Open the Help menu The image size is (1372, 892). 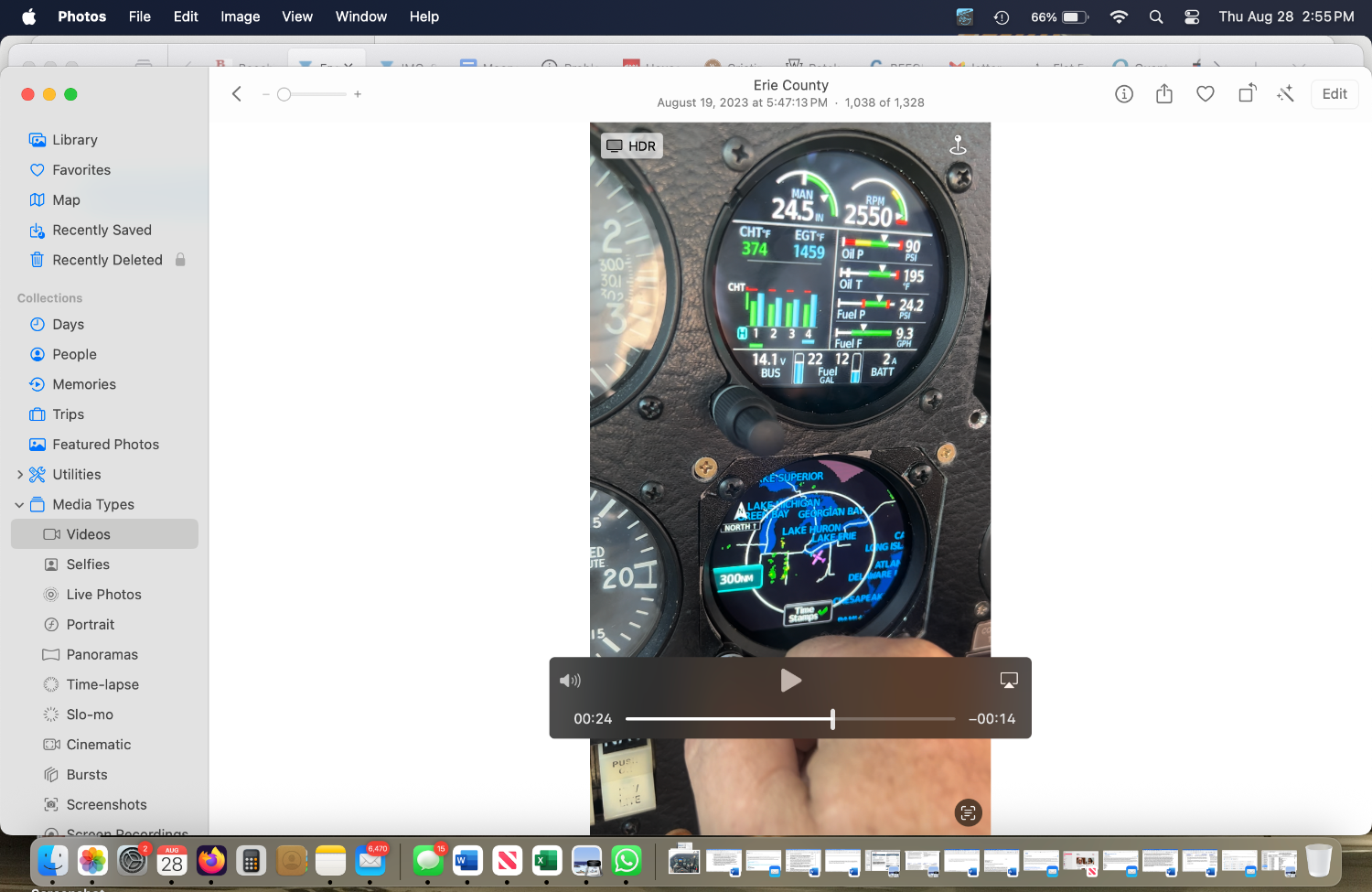(424, 16)
